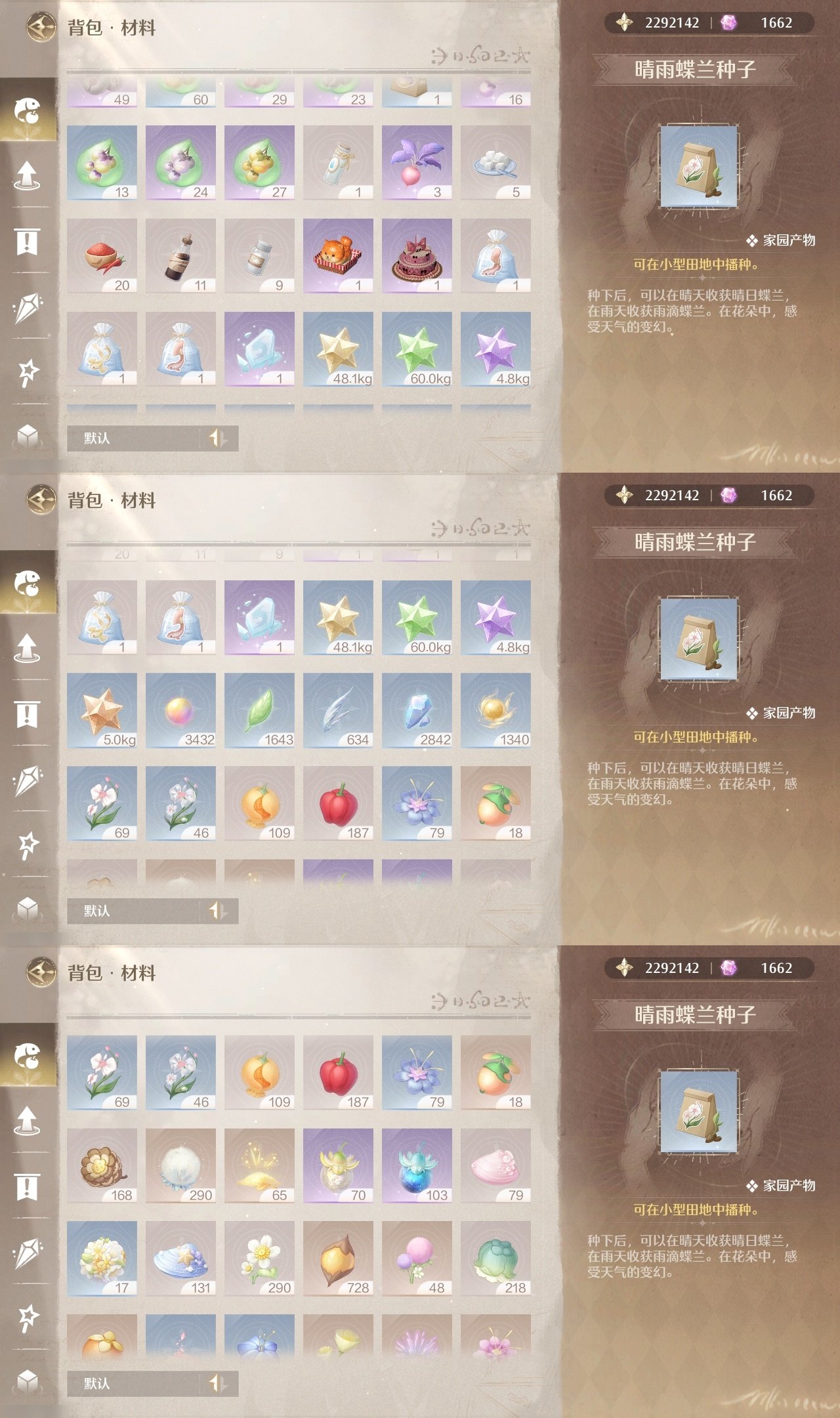
Task: Select the chocolate ribbon cake item
Action: (x=417, y=256)
